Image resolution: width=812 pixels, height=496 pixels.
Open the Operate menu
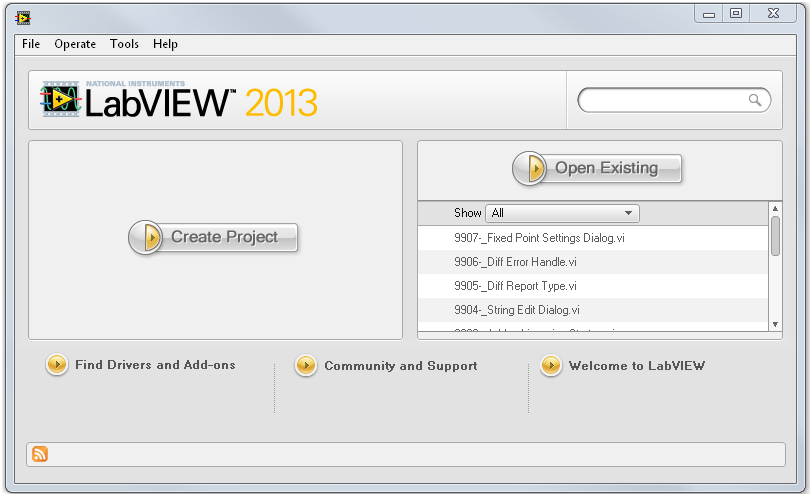coord(75,44)
